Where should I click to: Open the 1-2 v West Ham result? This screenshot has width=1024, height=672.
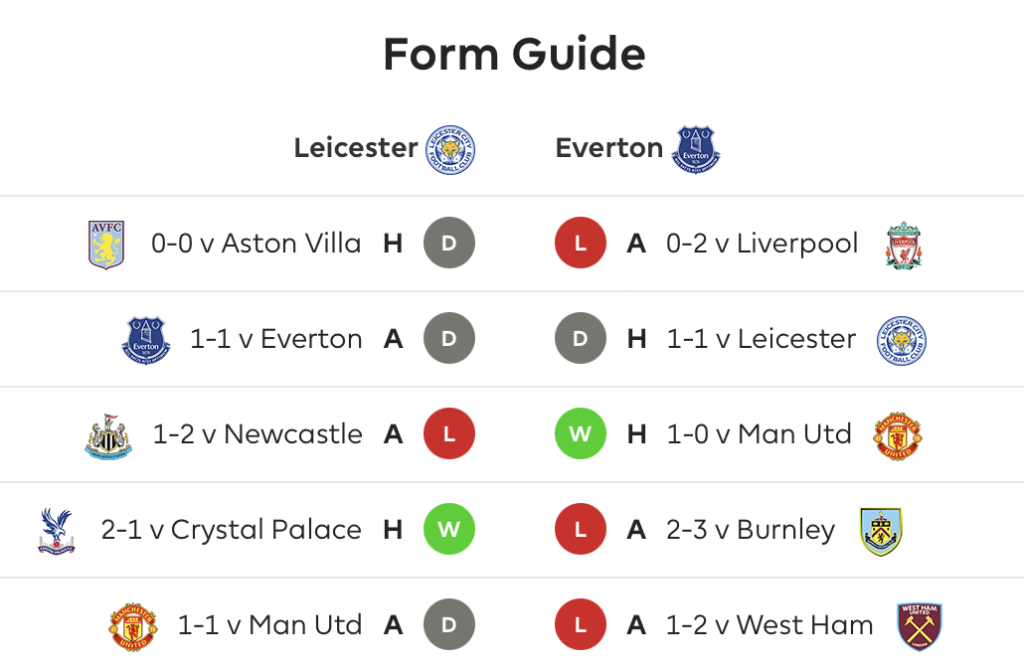(769, 625)
